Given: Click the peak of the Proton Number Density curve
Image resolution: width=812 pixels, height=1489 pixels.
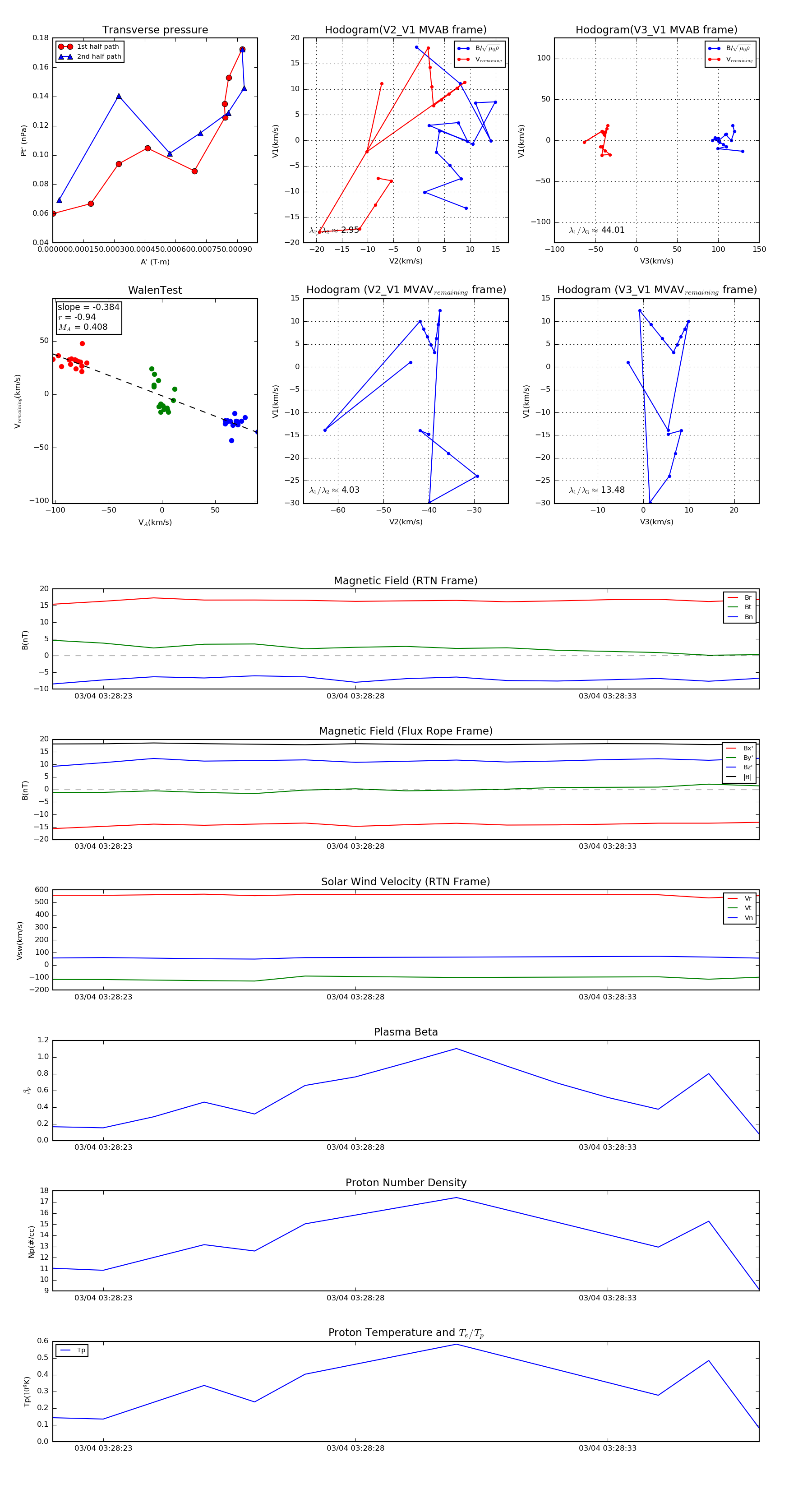Looking at the screenshot, I should point(457,1198).
